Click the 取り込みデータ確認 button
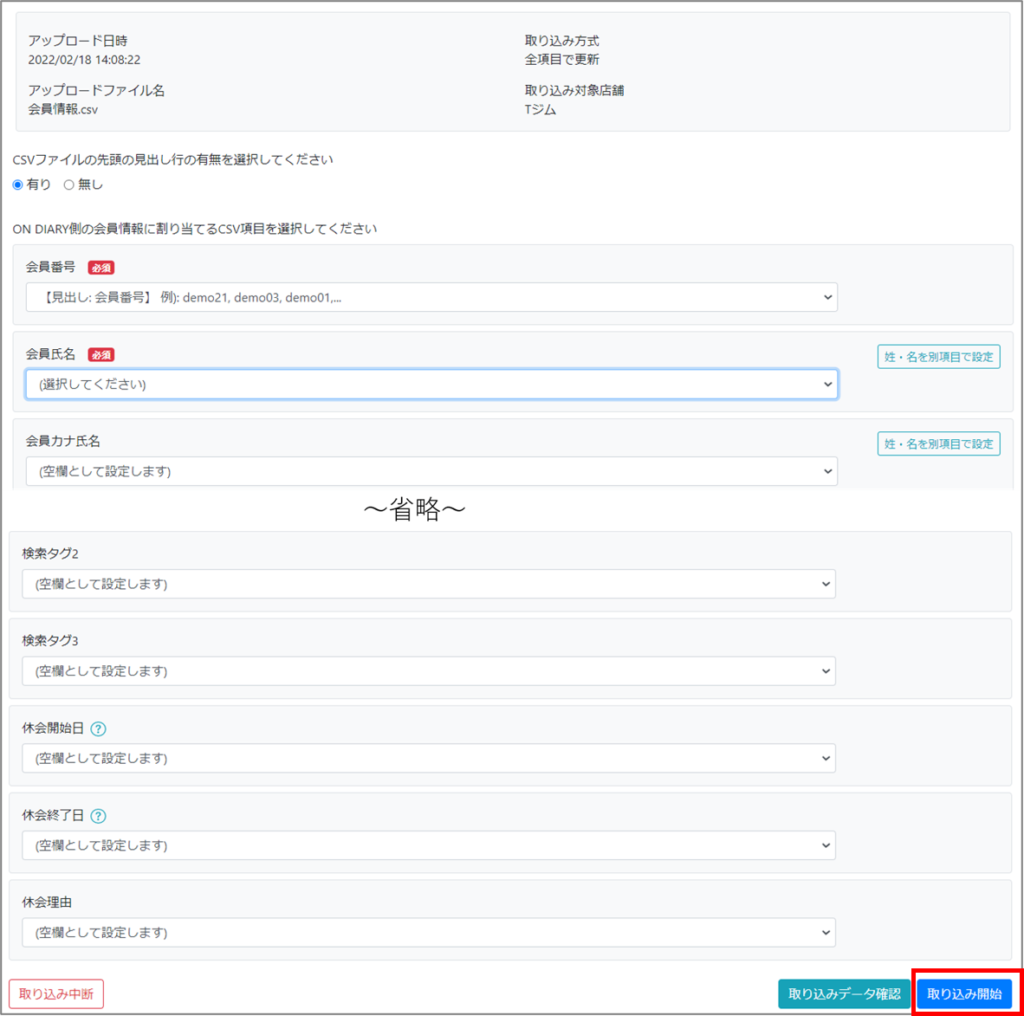This screenshot has width=1024, height=1016. pyautogui.click(x=844, y=994)
